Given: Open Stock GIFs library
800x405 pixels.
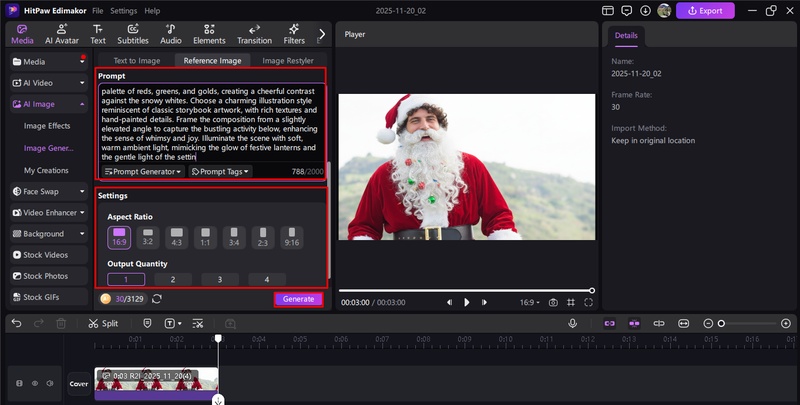Looking at the screenshot, I should pos(49,297).
